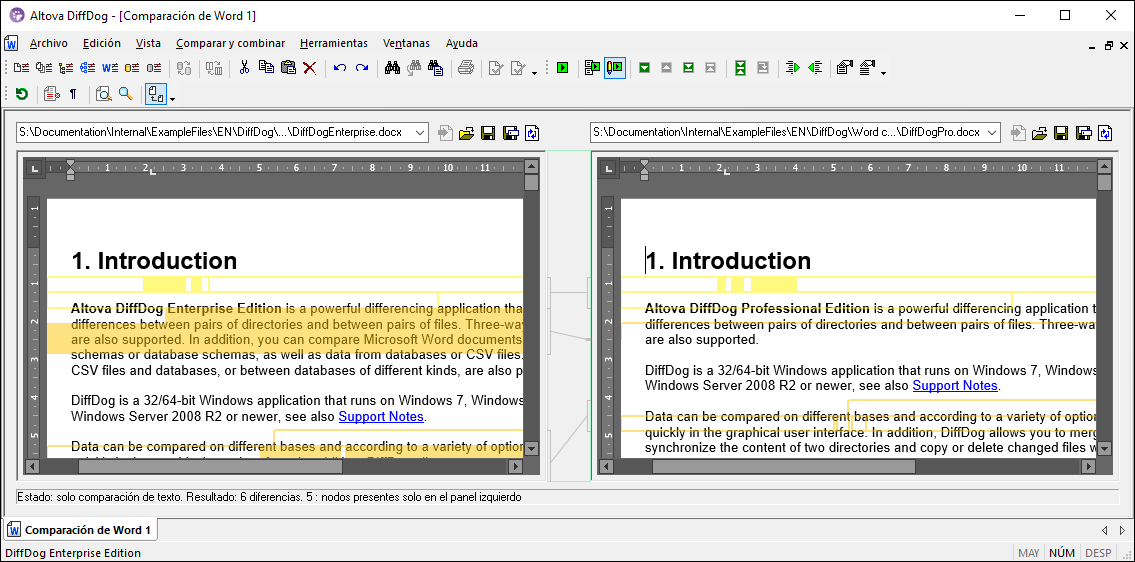
Task: Click the document with red X icon
Action: tap(51, 93)
